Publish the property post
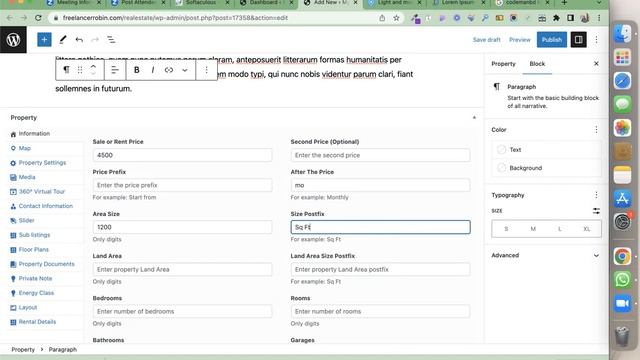The height and width of the screenshot is (360, 640). [551, 40]
